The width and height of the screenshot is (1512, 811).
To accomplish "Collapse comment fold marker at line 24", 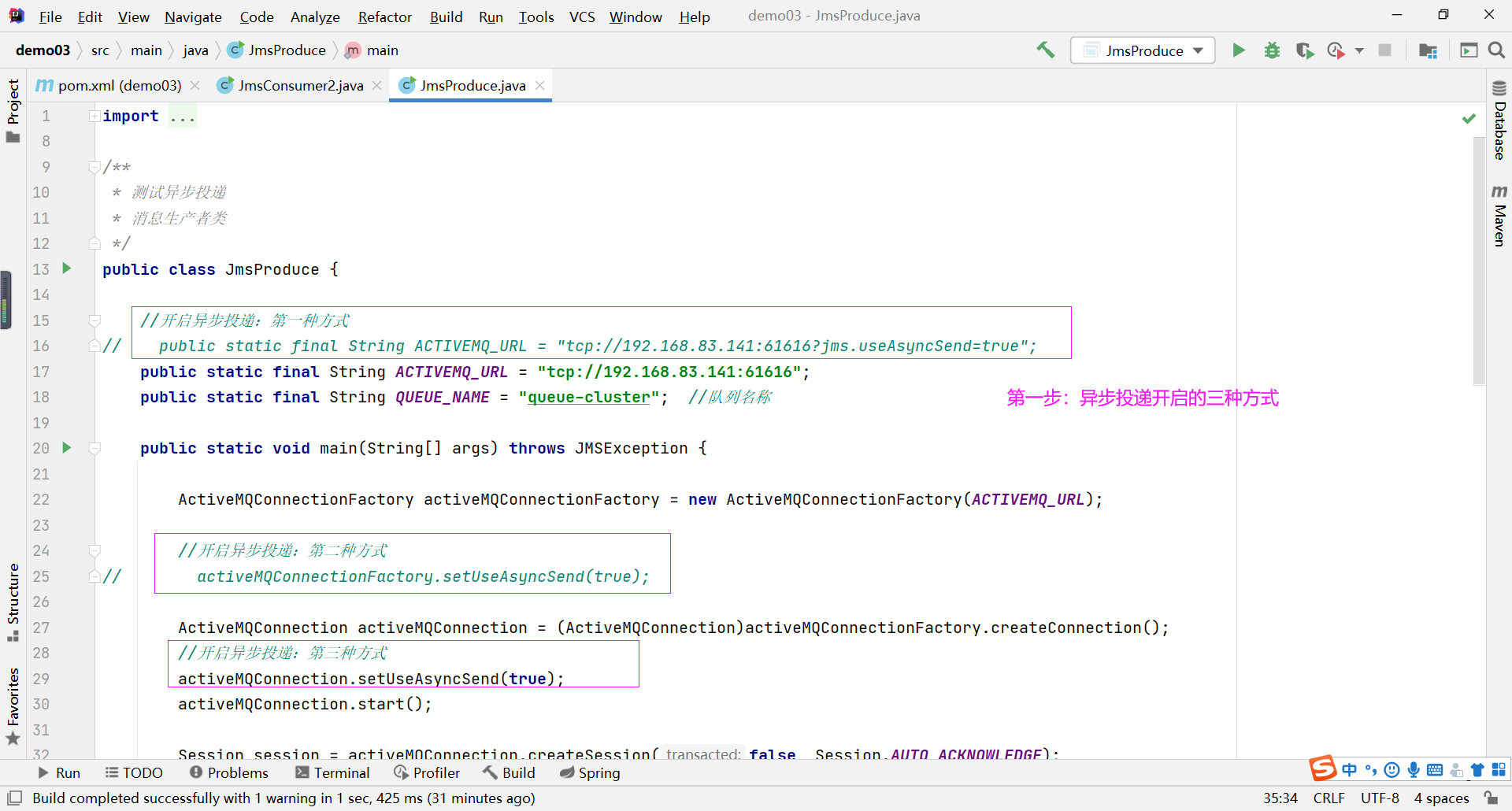I will pos(94,550).
